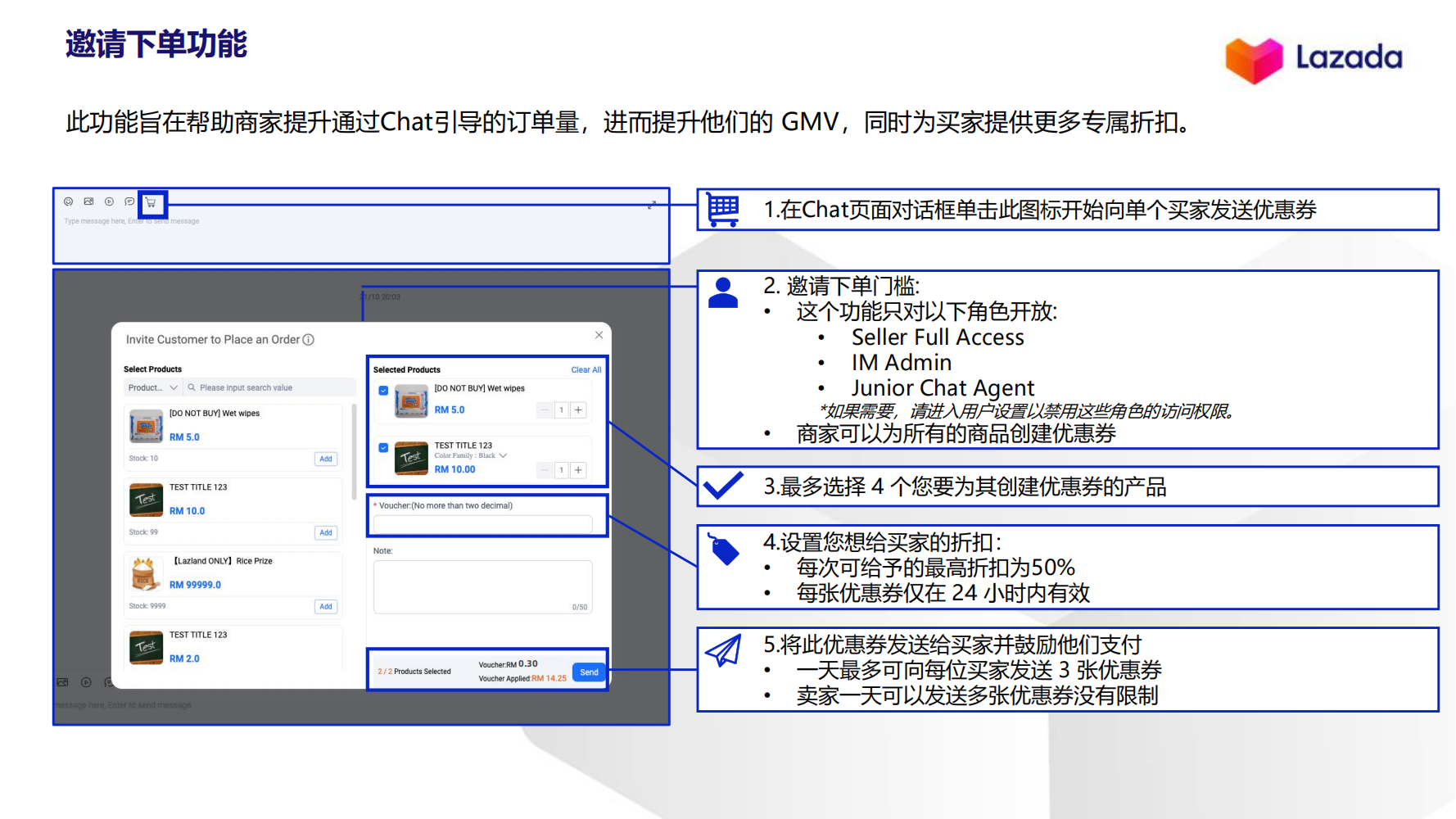The height and width of the screenshot is (819, 1456).
Task: Open the Product search-type dropdown
Action: [152, 387]
